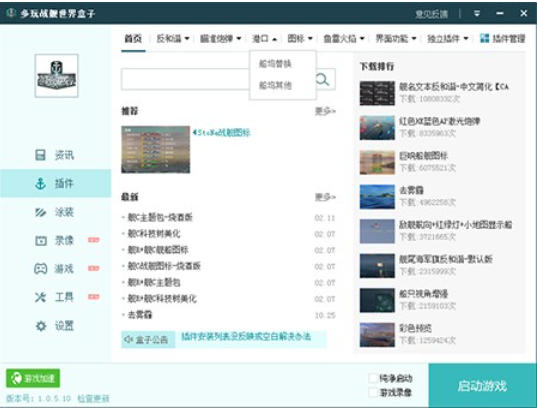537x408 pixels.
Task: Open thumbnail of 船只视角增强
Action: (x=377, y=300)
